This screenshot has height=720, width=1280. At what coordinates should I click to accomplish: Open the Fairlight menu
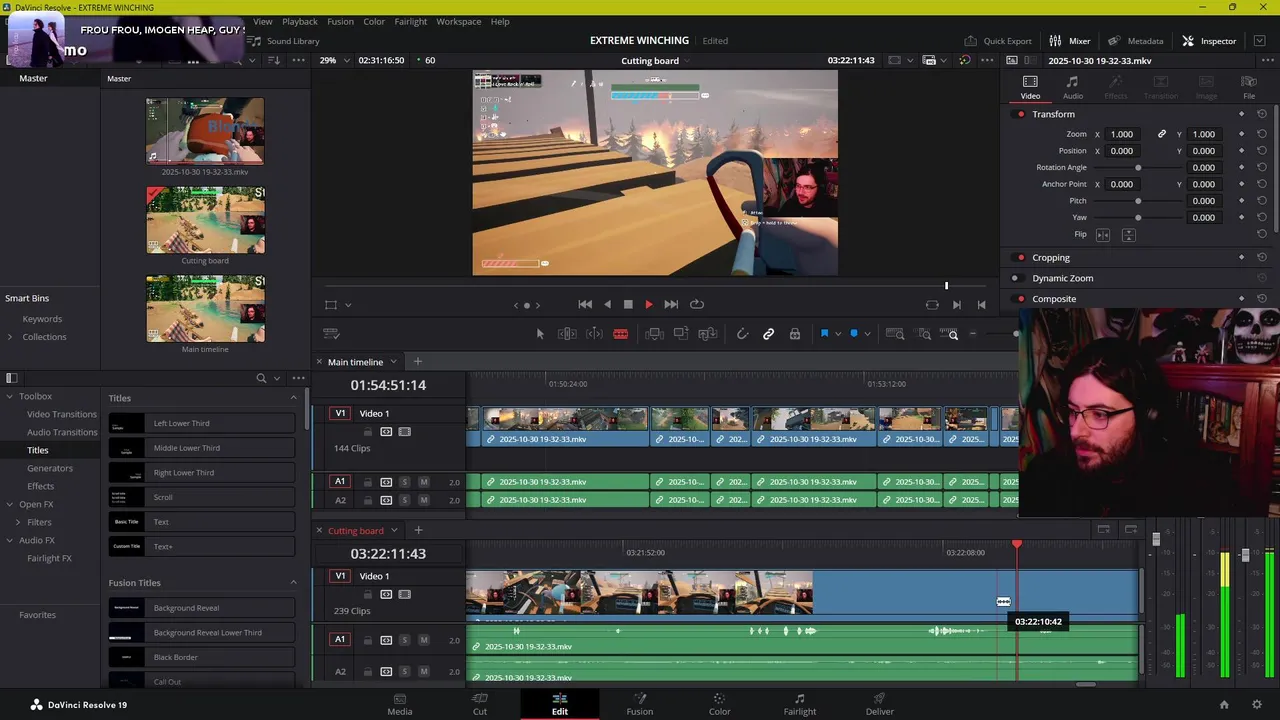pos(410,21)
